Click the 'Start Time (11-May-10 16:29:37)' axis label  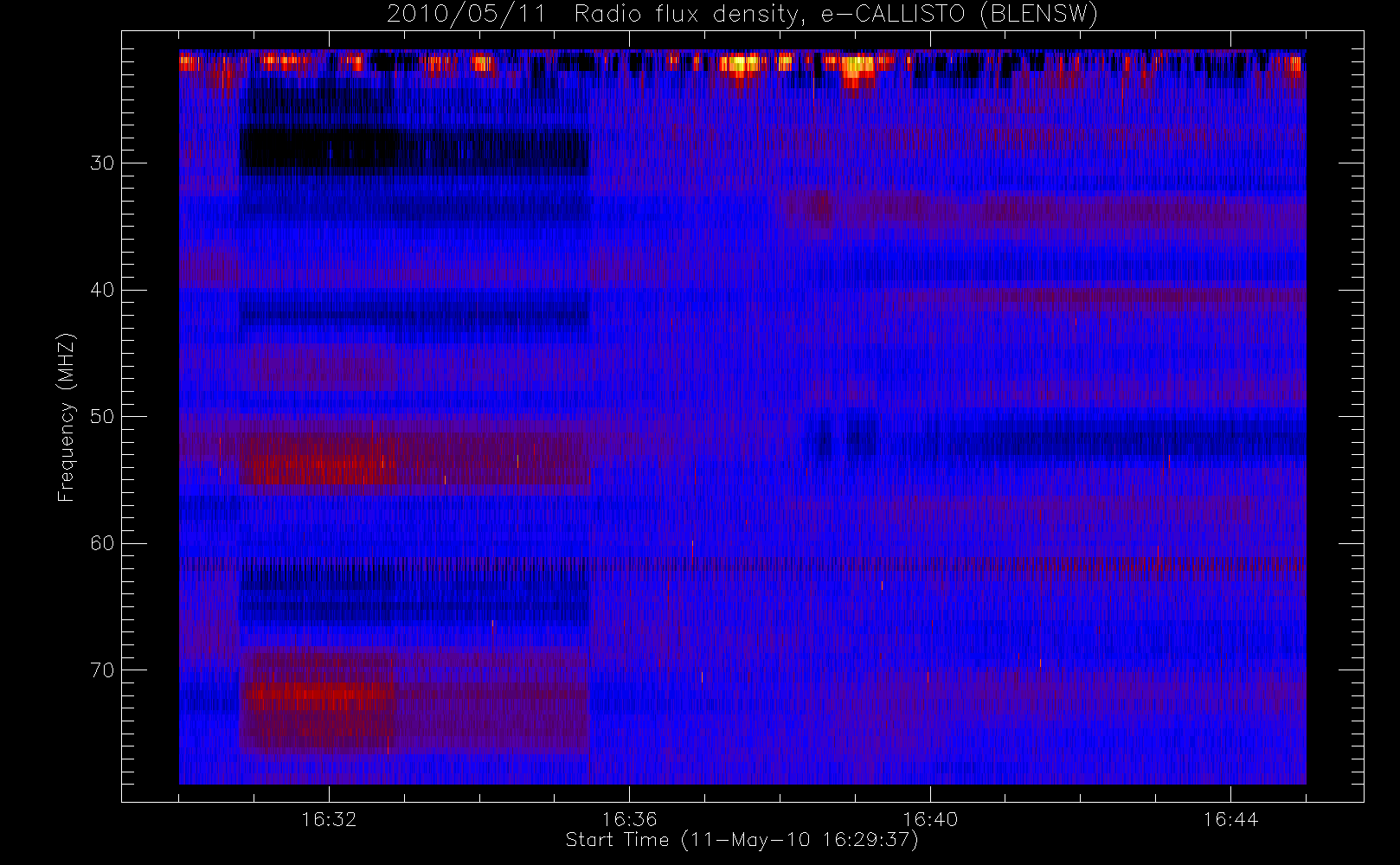(742, 840)
